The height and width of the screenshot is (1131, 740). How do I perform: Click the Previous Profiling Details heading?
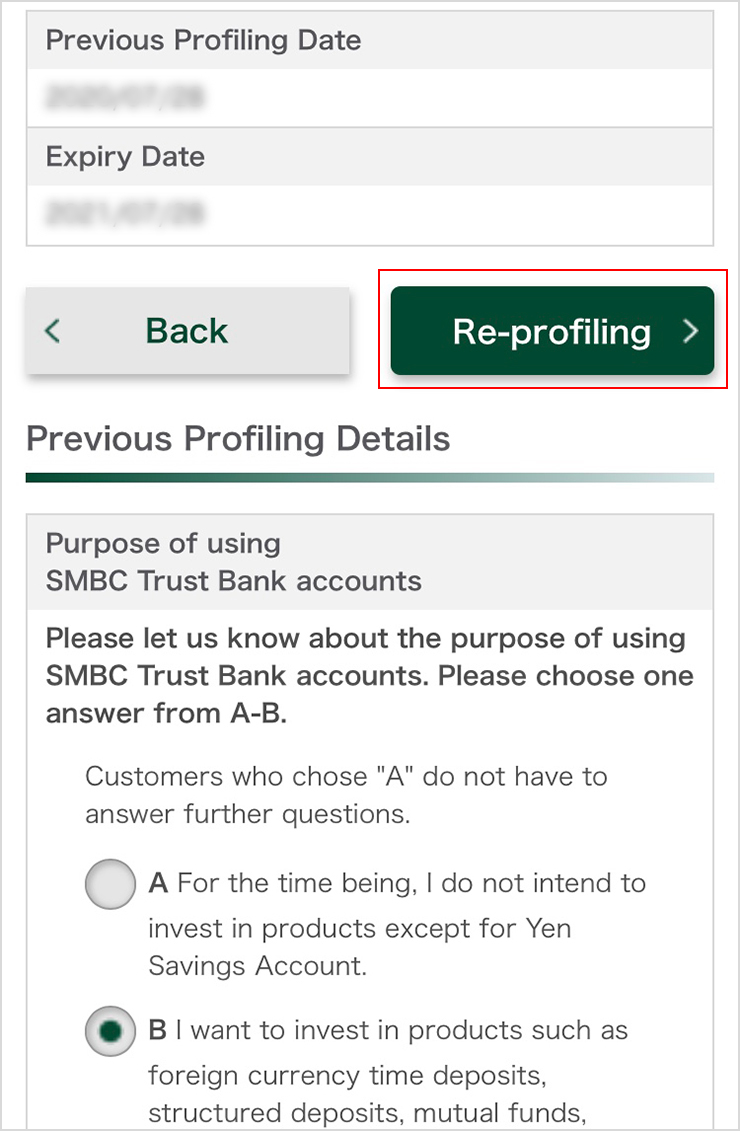coord(238,438)
